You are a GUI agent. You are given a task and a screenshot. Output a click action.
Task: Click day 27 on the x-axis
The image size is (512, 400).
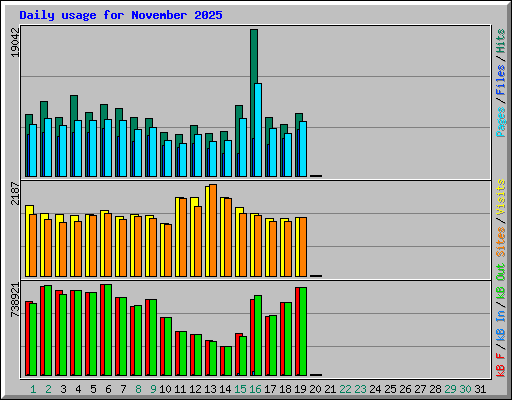point(420,389)
